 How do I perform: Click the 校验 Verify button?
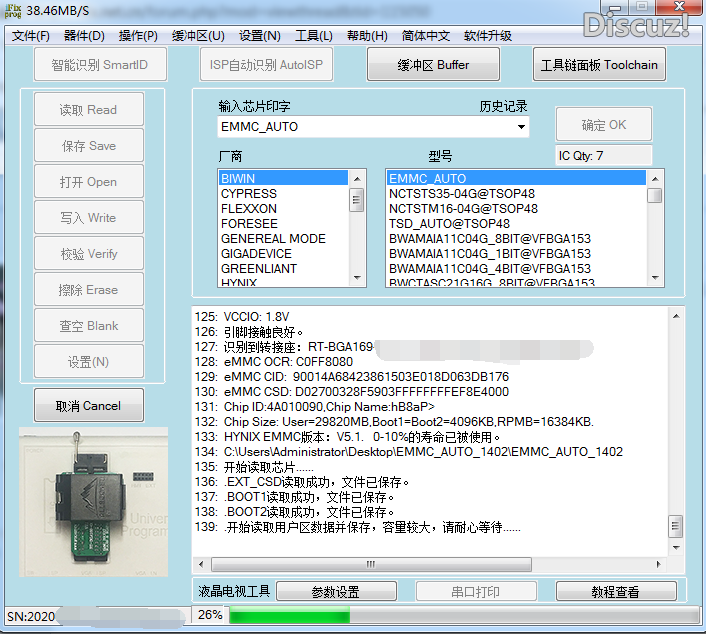point(89,254)
